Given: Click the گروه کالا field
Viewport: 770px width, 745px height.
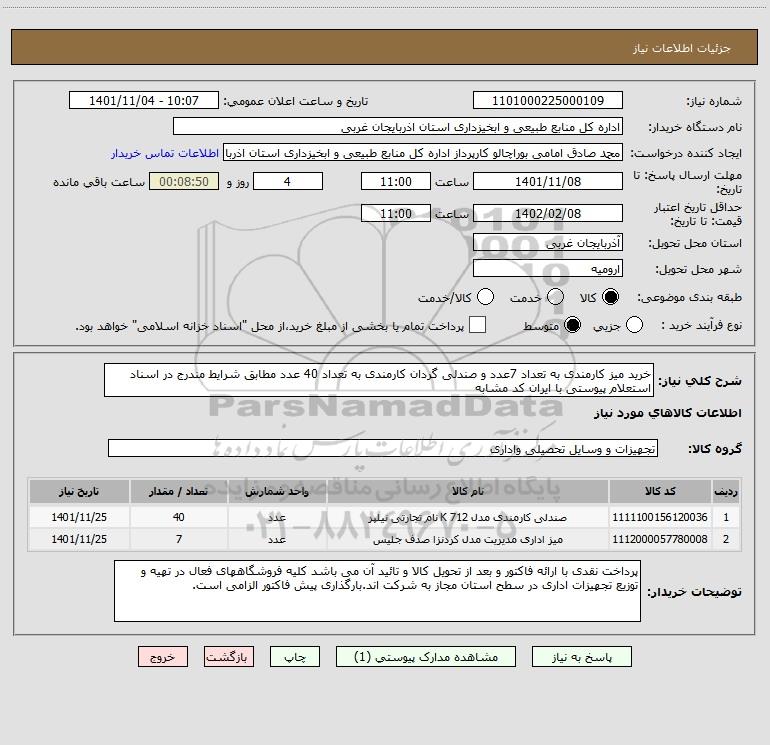Looking at the screenshot, I should coord(383,448).
